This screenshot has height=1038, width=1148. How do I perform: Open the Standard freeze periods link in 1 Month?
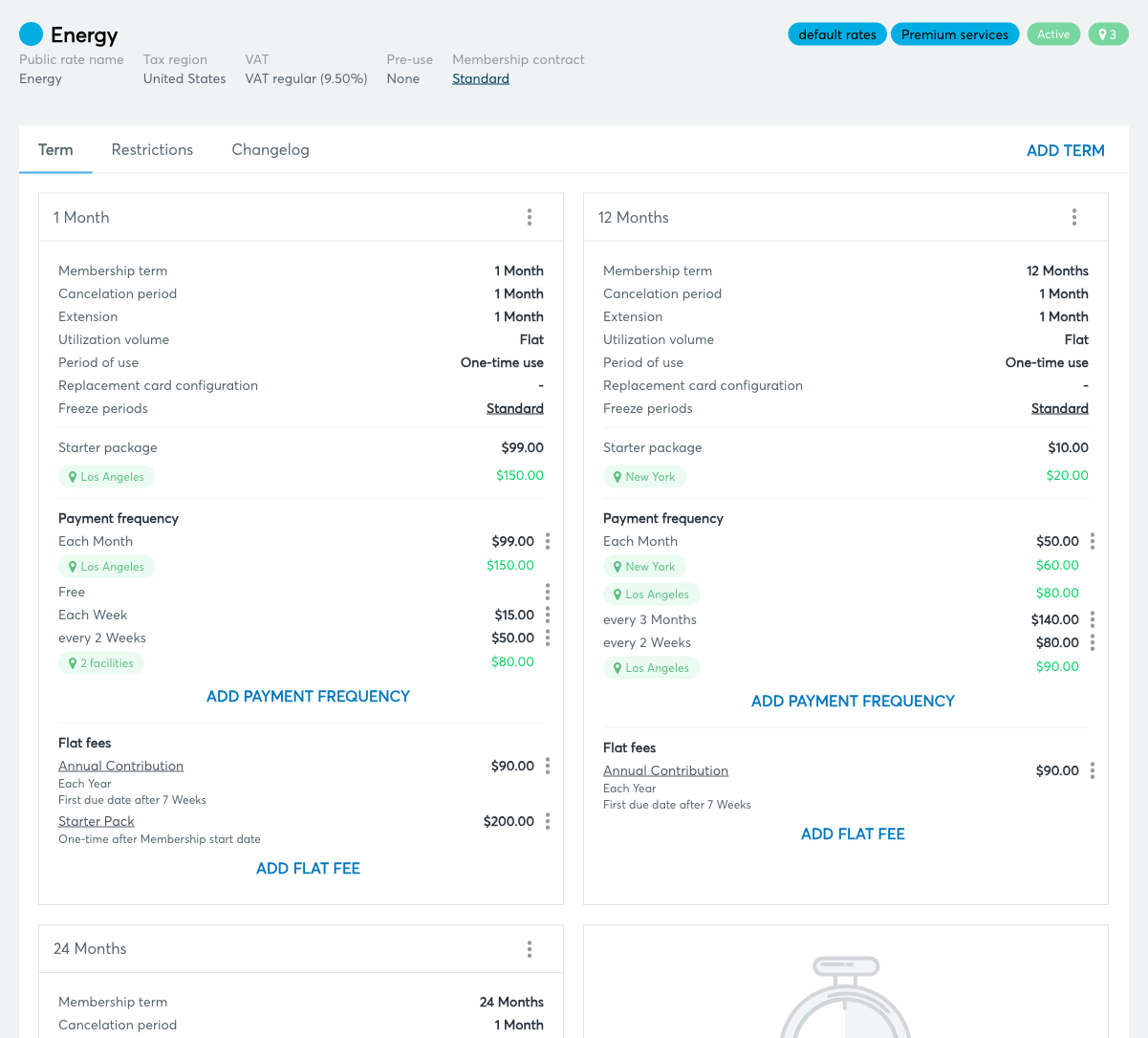[x=515, y=408]
